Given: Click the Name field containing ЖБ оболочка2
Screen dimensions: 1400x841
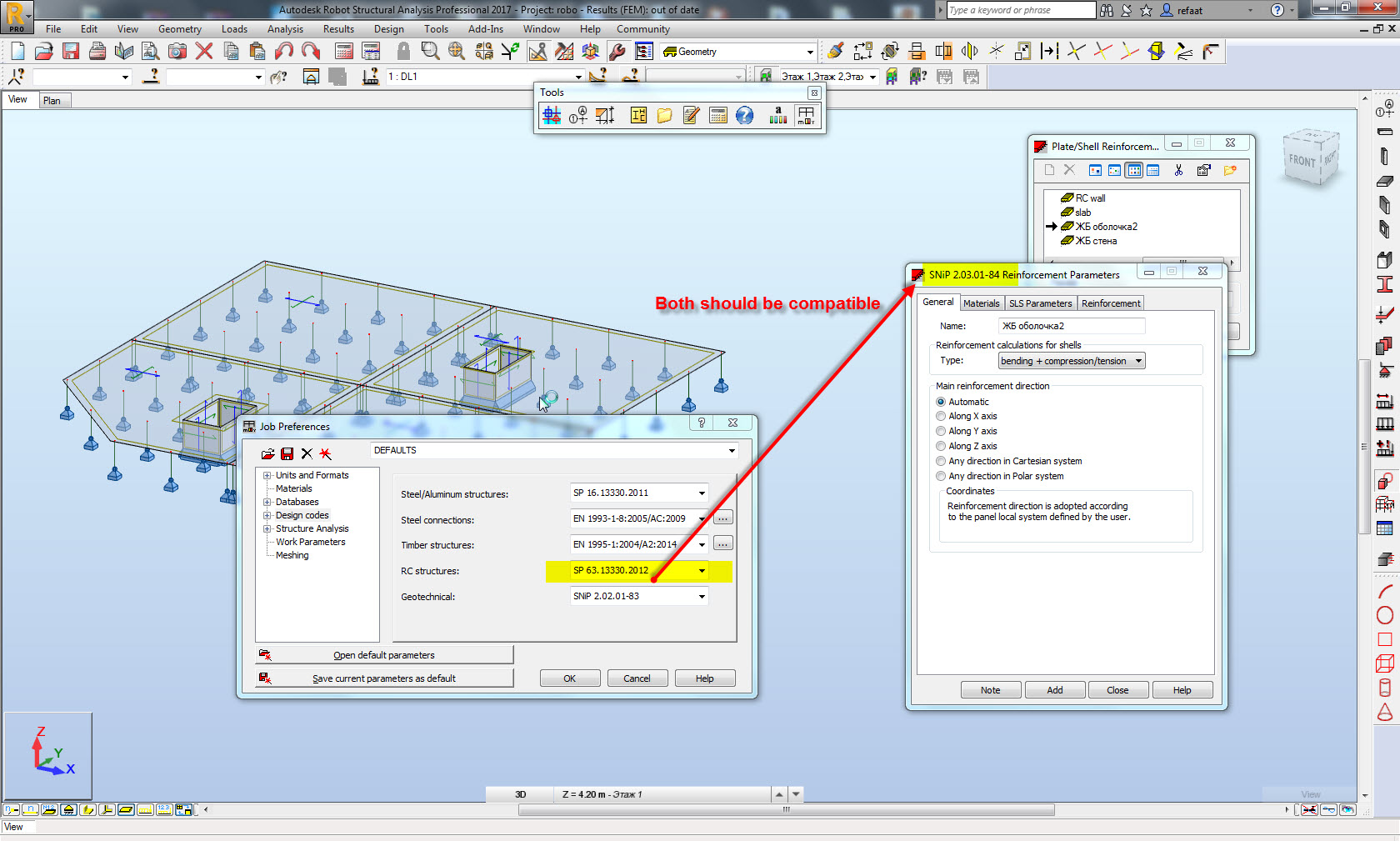Looking at the screenshot, I should [1072, 326].
